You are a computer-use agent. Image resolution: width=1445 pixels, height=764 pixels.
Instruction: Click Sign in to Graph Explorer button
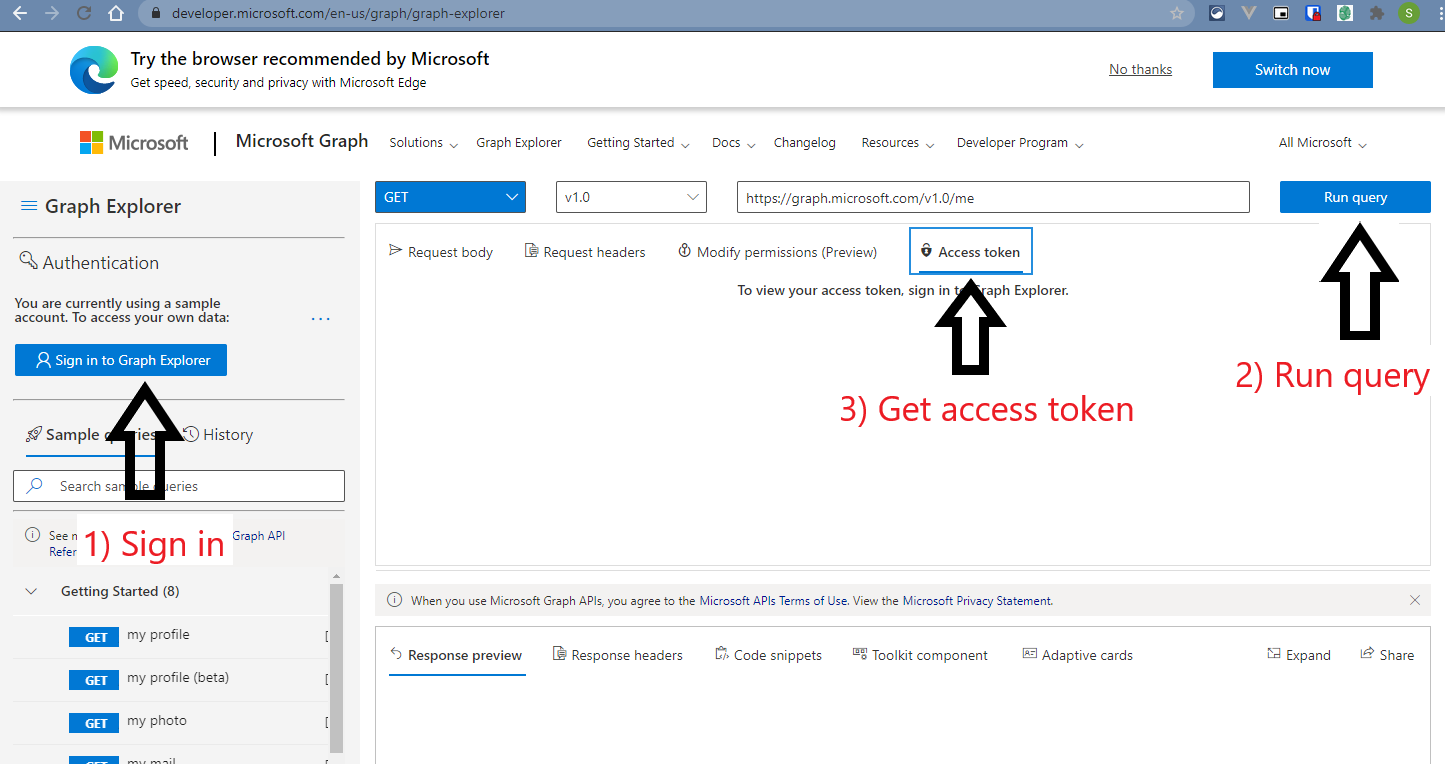pos(121,360)
